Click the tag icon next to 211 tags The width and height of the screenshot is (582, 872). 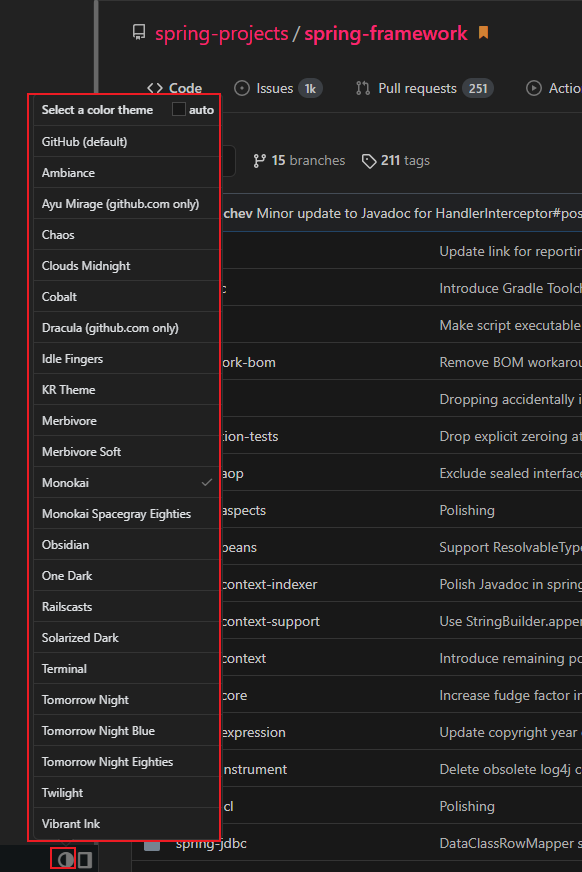pos(369,161)
